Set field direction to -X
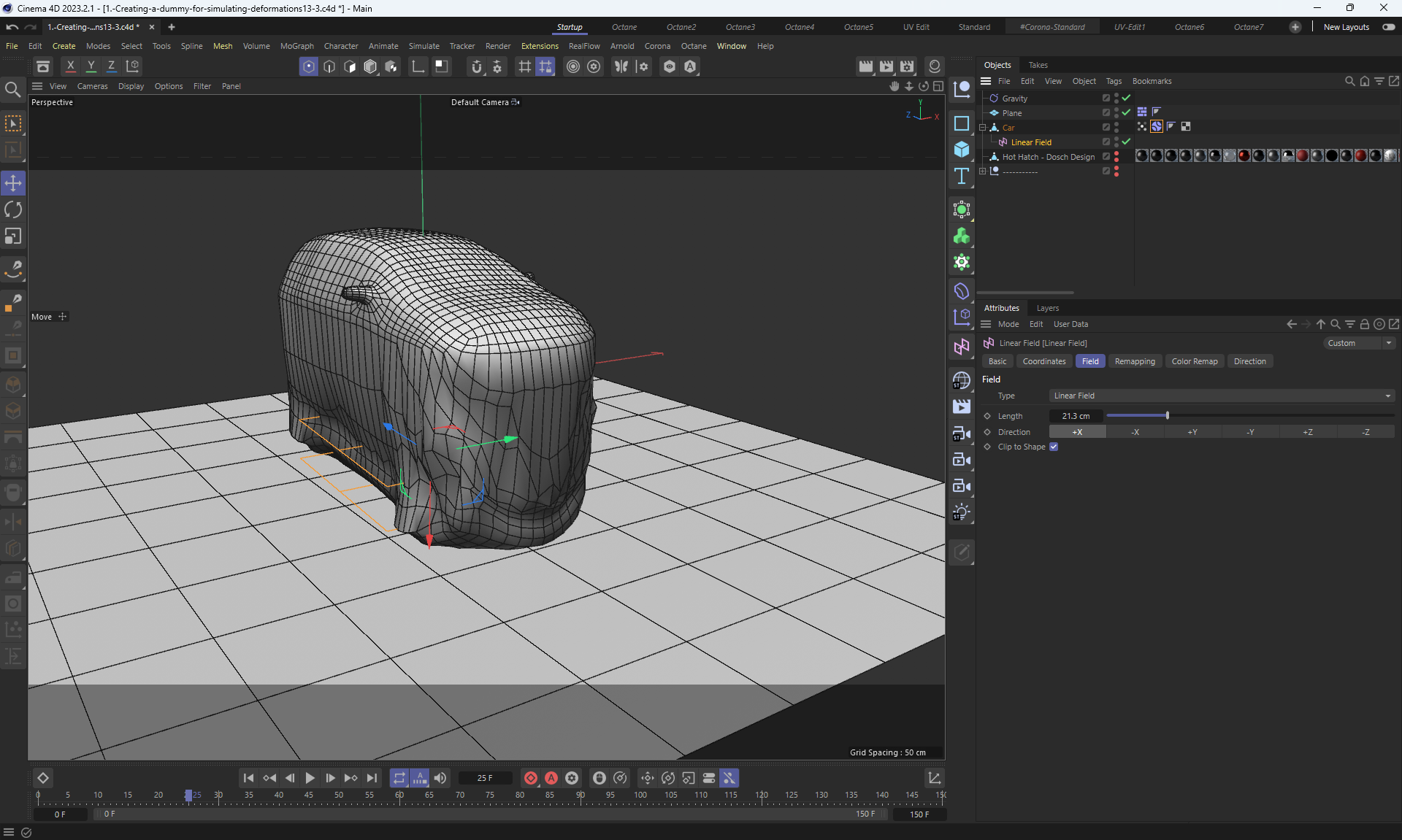Screen dimensions: 1402x840 tap(1135, 432)
